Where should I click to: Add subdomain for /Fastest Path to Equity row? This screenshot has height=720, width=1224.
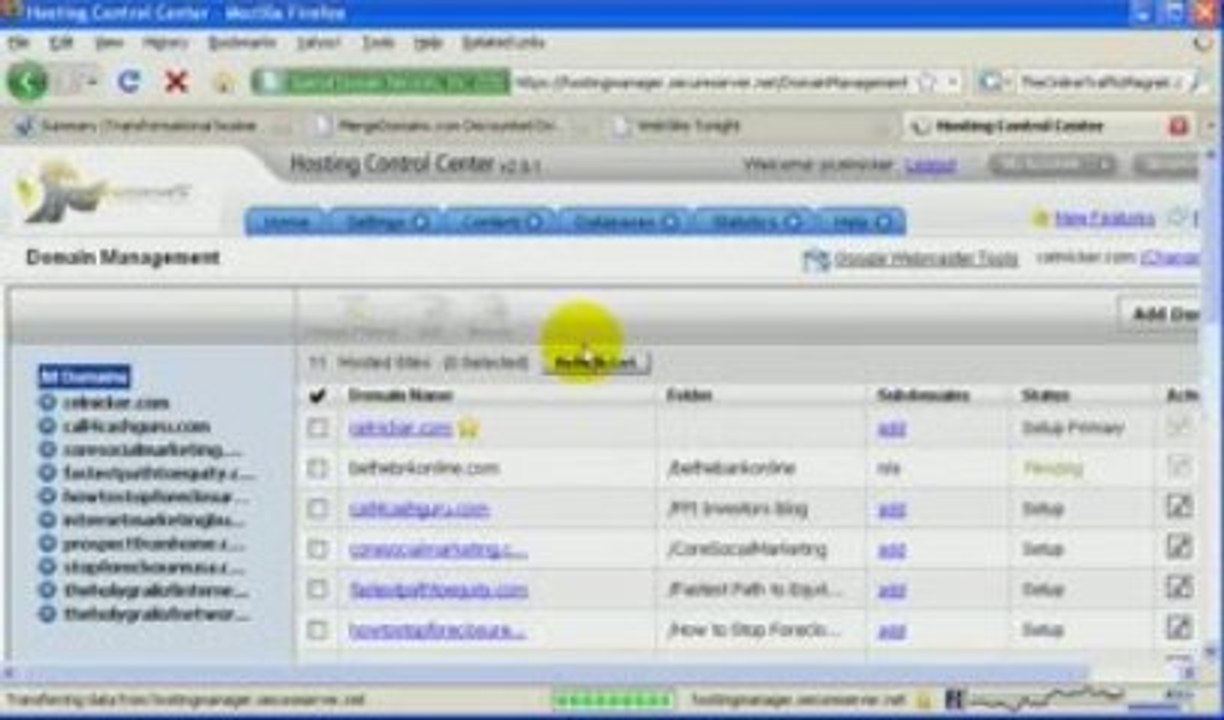coord(891,590)
